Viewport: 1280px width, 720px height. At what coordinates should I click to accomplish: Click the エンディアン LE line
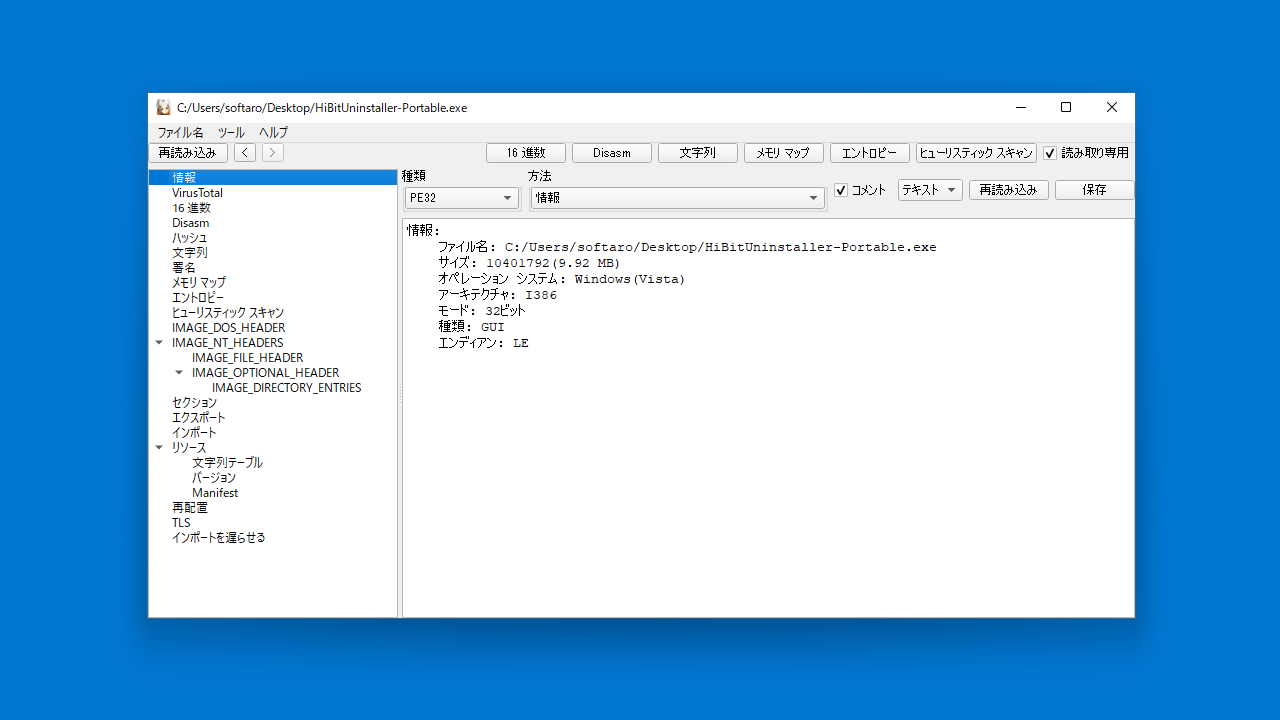tap(483, 343)
